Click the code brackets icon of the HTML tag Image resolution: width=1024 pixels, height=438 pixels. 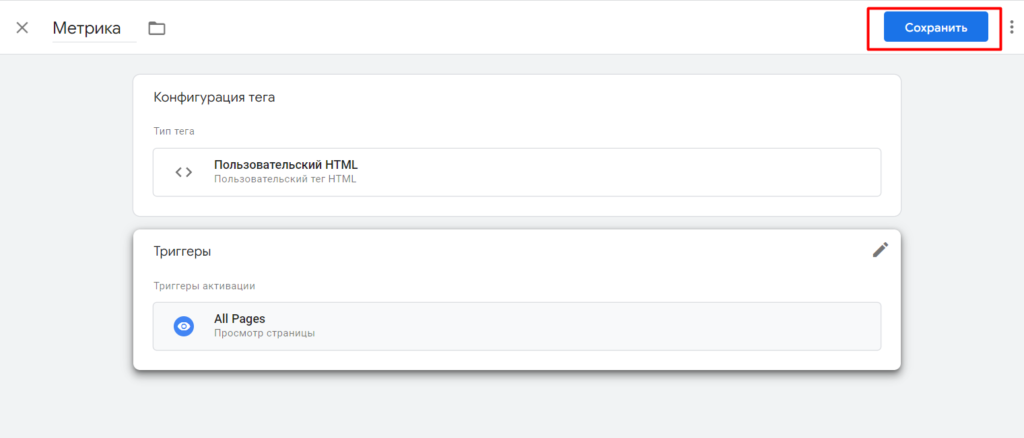point(183,172)
